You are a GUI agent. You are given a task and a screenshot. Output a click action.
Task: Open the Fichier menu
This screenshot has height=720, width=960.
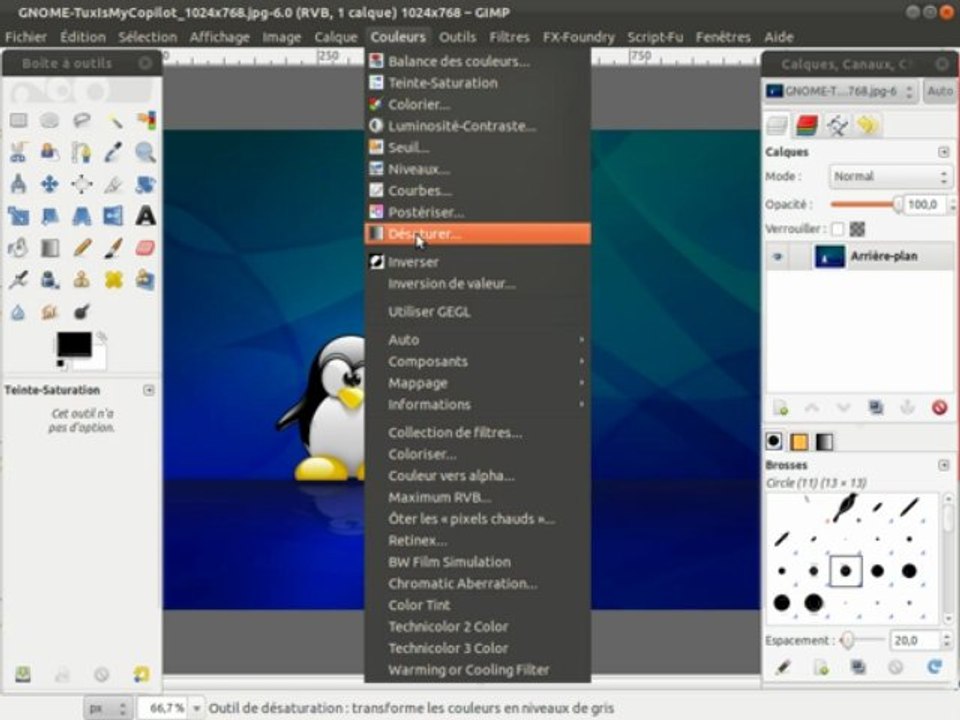click(26, 37)
